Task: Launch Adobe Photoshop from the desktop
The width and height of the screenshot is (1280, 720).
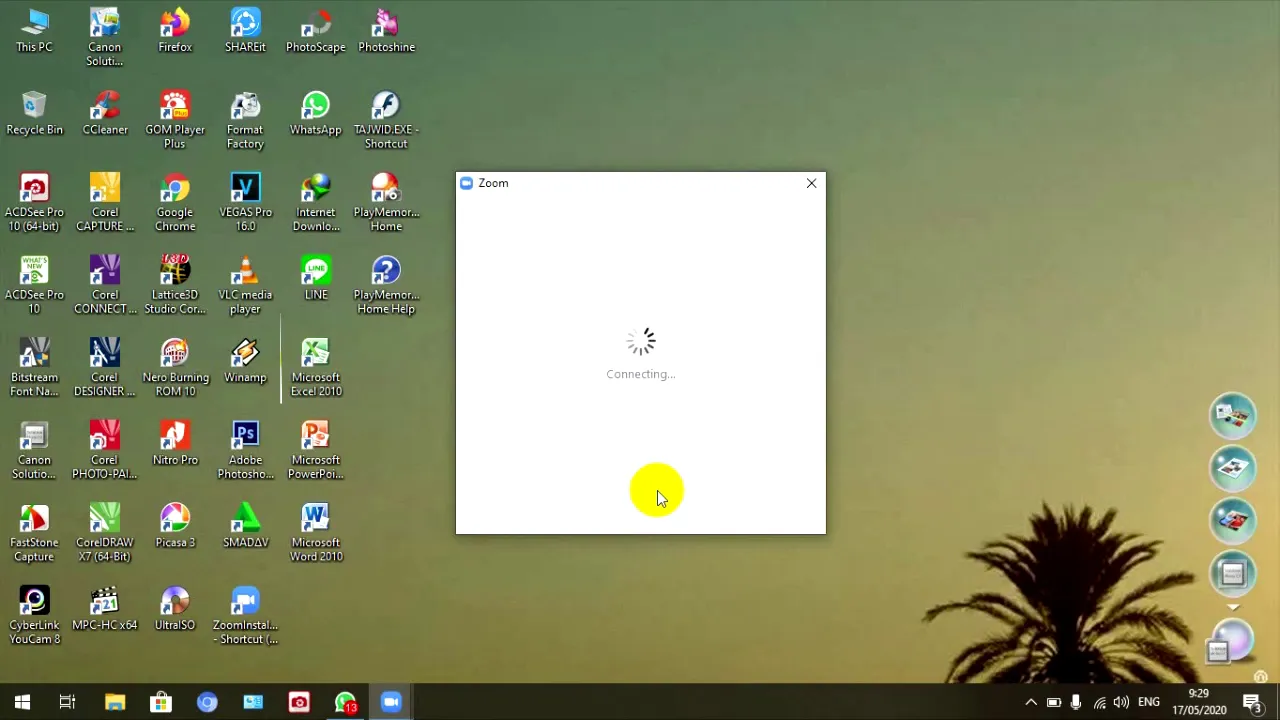Action: [x=245, y=451]
